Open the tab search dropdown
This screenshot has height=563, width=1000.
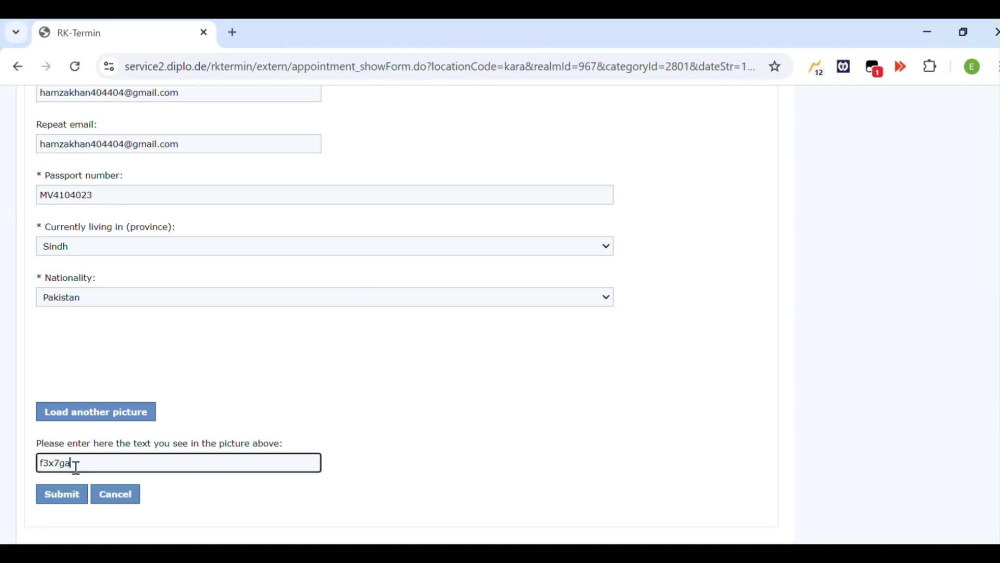(16, 33)
